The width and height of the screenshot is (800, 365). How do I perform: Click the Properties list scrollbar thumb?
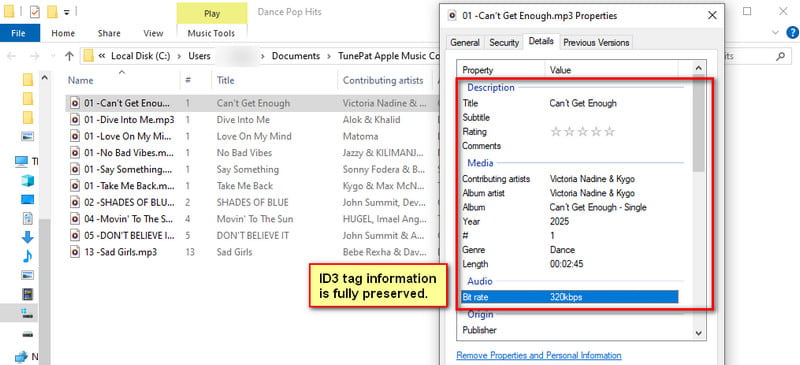point(698,123)
